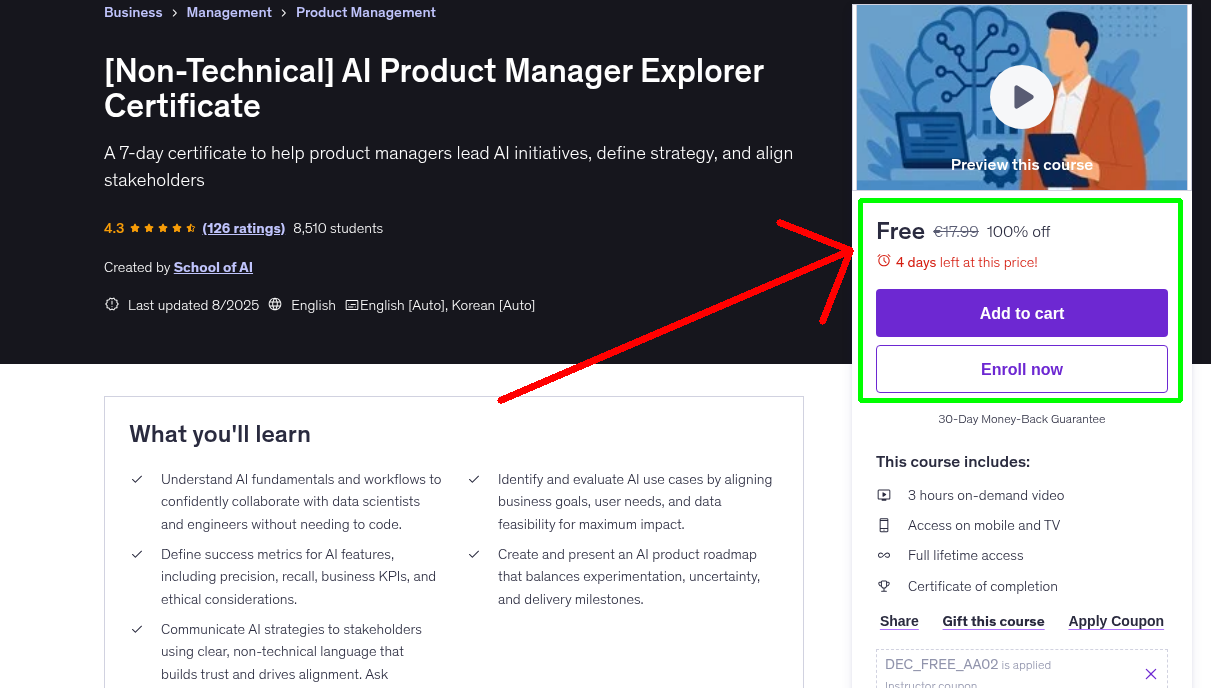This screenshot has width=1211, height=688.
Task: Remove the DEC_FREE_AA02 applied coupon
Action: [x=1151, y=673]
